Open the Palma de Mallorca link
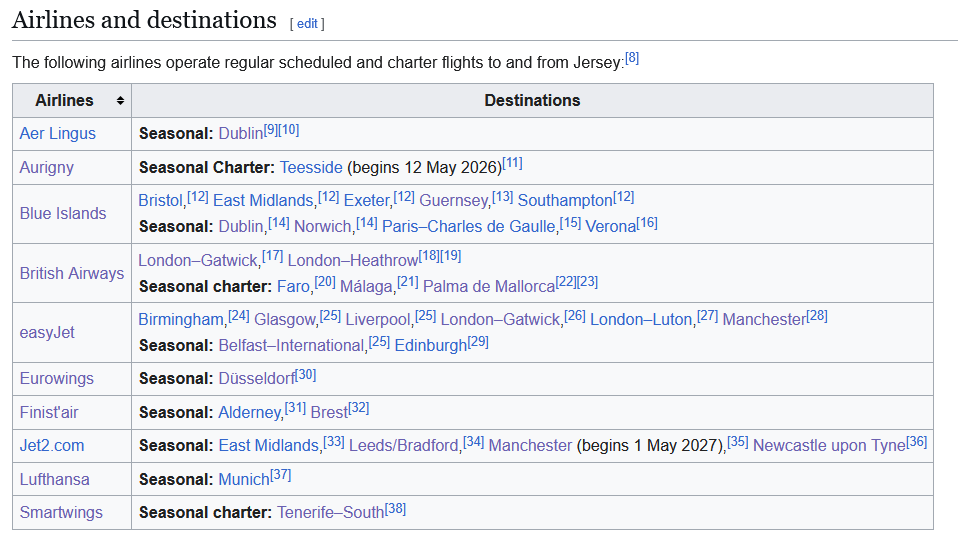Image resolution: width=958 pixels, height=554 pixels. [488, 286]
